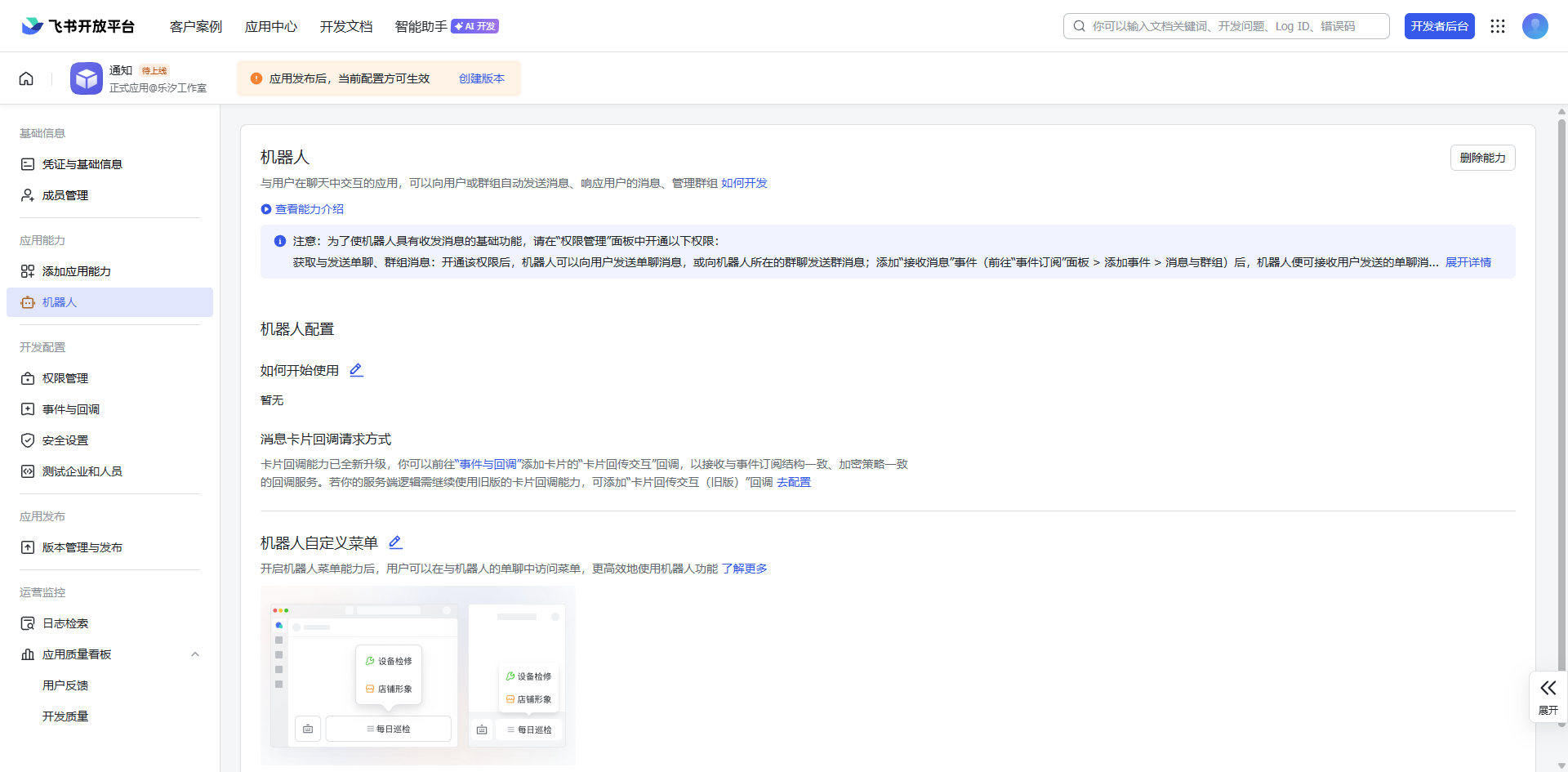Click the 删除能力 button
This screenshot has width=1568, height=772.
coord(1481,158)
